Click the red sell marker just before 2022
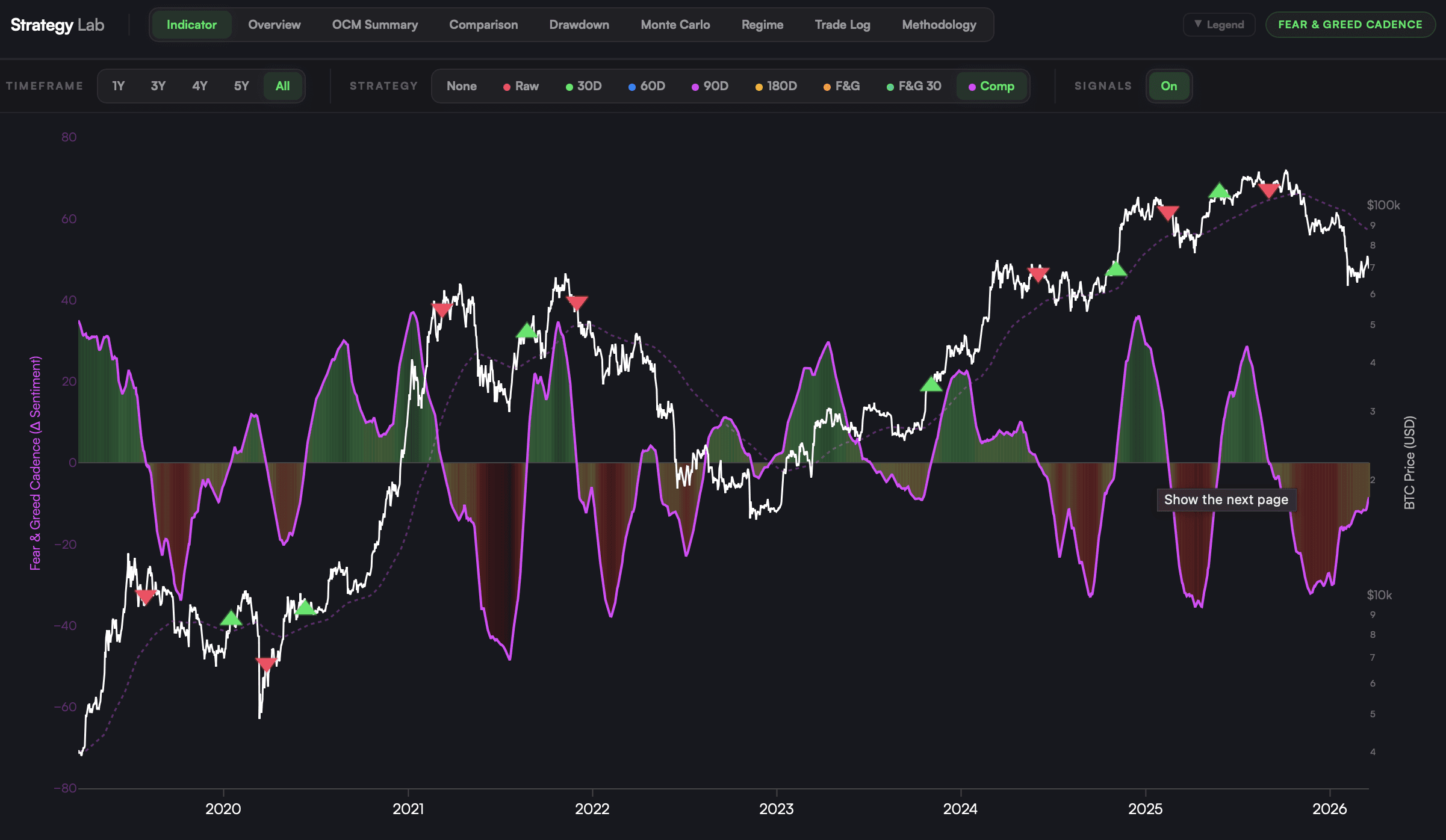This screenshot has width=1446, height=840. tap(577, 303)
